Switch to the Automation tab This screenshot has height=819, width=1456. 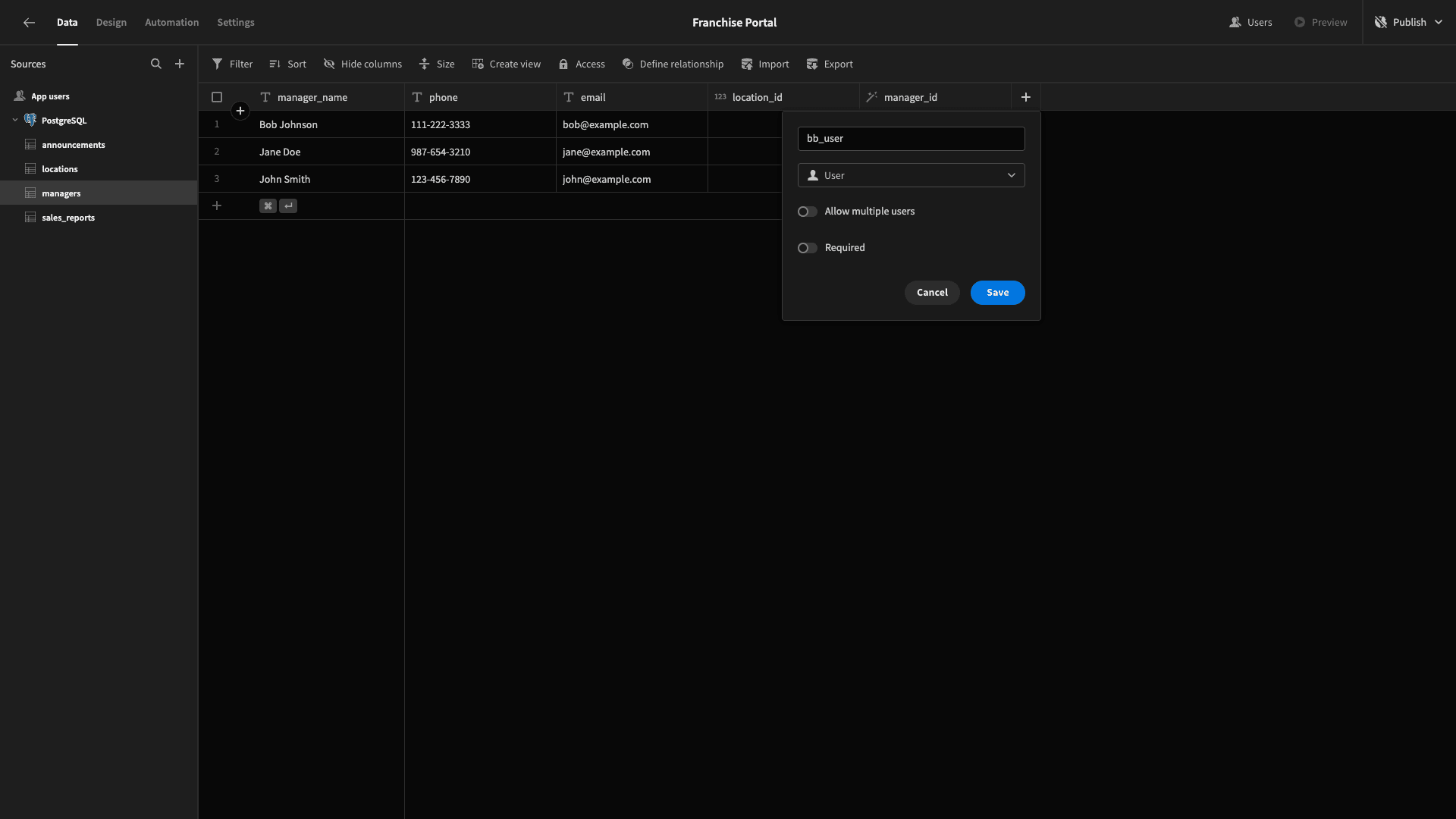(172, 22)
